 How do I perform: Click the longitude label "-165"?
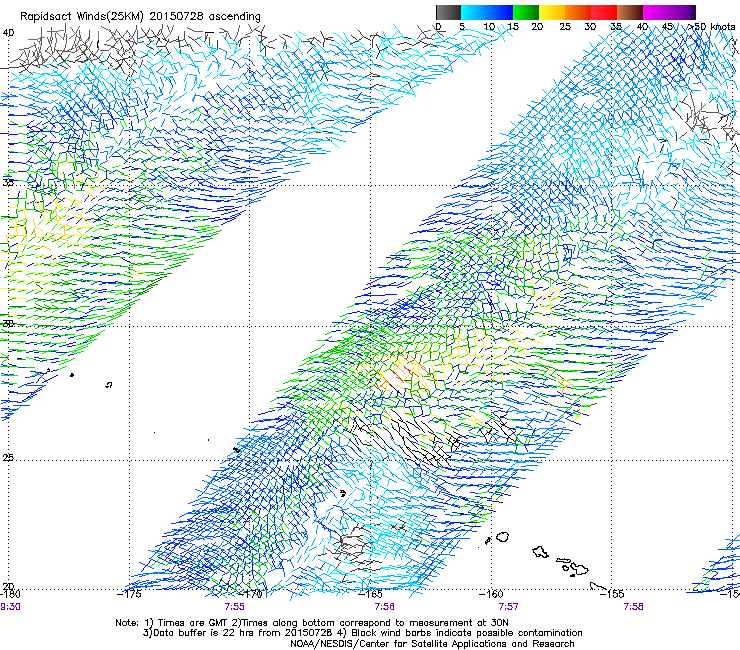[x=372, y=594]
